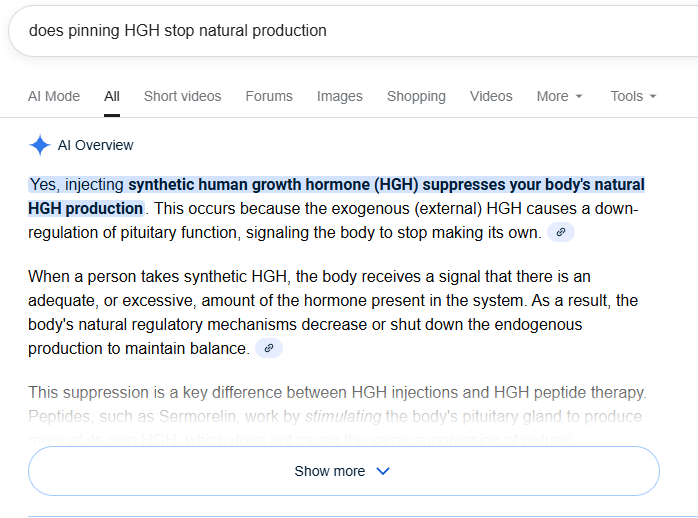698x518 pixels.
Task: Select the All results tab
Action: (x=112, y=96)
